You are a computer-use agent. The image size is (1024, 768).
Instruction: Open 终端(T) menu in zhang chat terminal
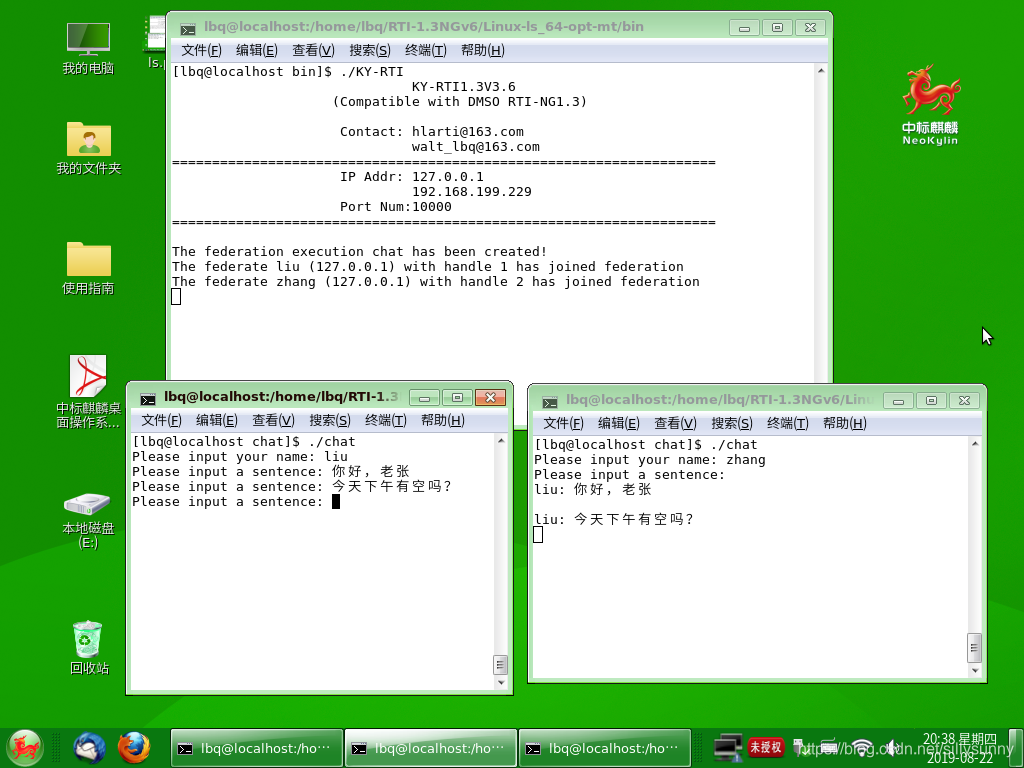[787, 423]
